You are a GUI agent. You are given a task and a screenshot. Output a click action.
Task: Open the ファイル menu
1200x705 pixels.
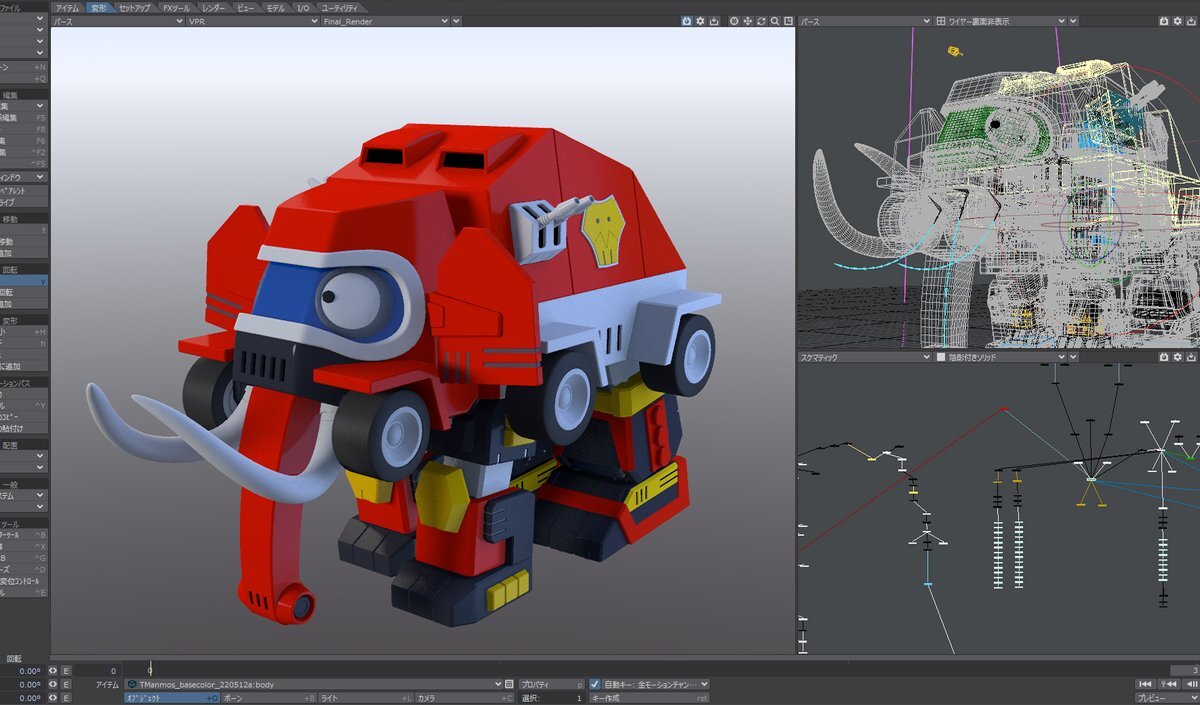(23, 7)
